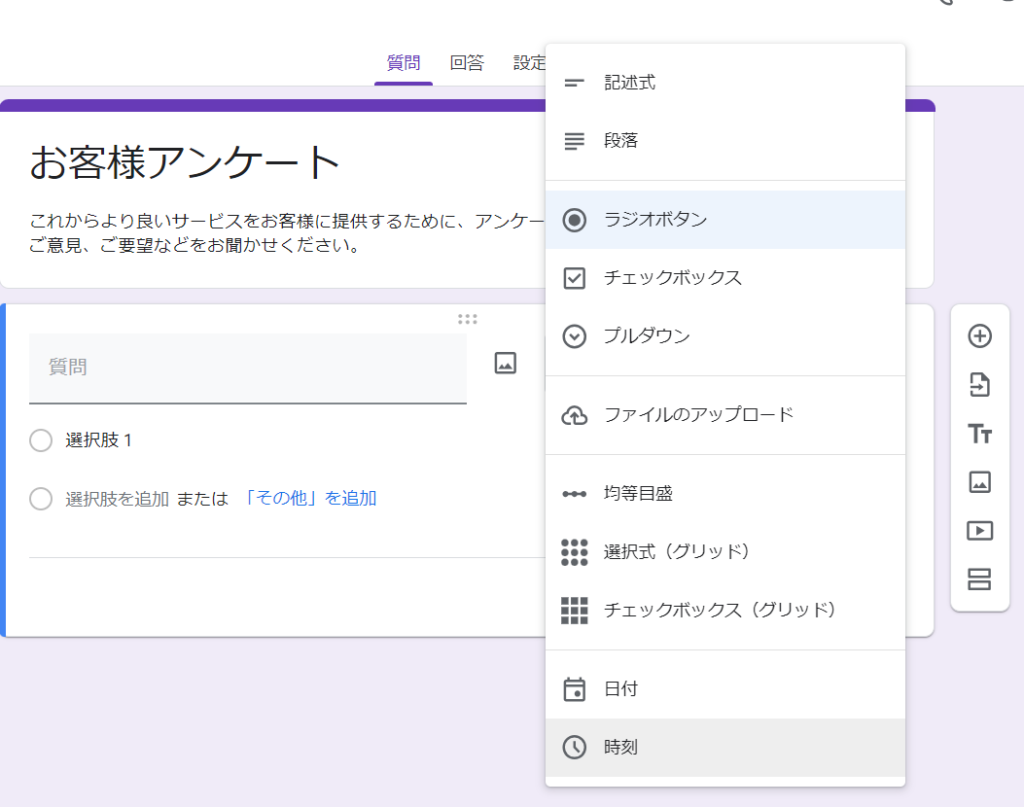Click the add question plus icon

pos(980,336)
